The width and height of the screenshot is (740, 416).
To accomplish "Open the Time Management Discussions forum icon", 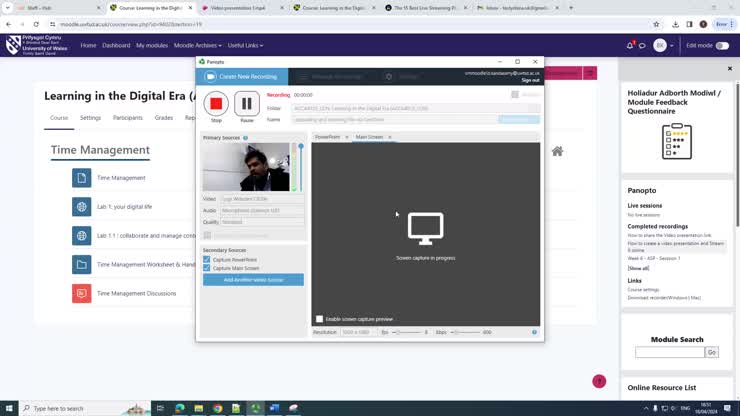I will coord(82,293).
